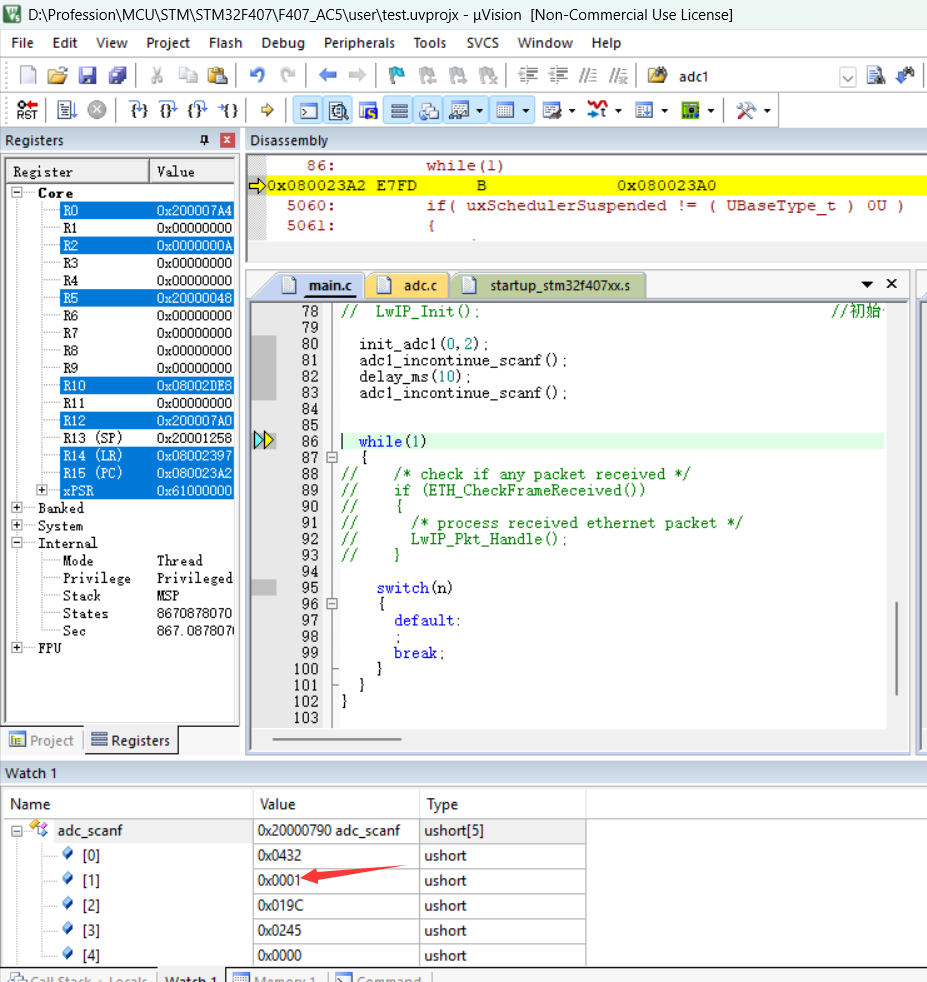Viewport: 927px width, 982px height.
Task: Collapse code fold at line 87
Action: pyautogui.click(x=332, y=457)
